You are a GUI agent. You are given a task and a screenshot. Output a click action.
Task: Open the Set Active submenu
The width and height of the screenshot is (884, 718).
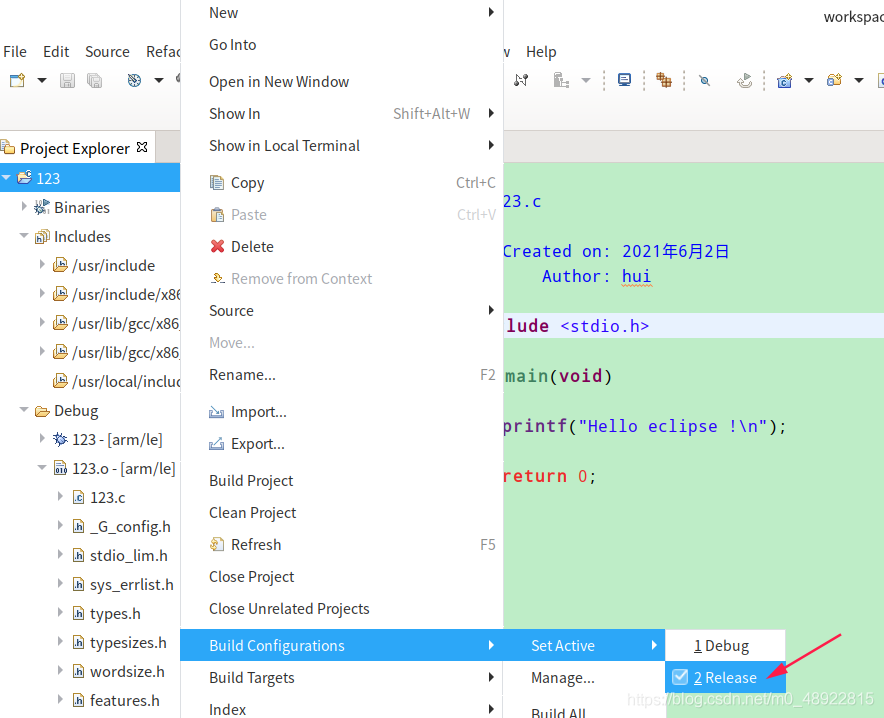[584, 645]
